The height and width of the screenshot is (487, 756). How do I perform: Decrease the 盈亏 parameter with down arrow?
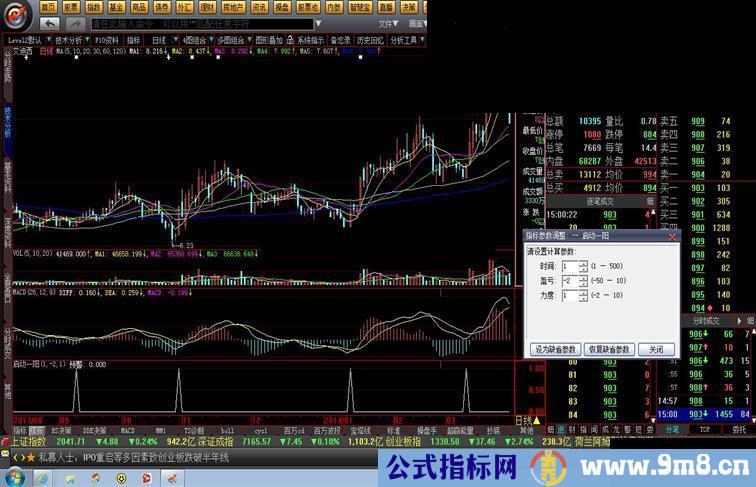point(582,285)
